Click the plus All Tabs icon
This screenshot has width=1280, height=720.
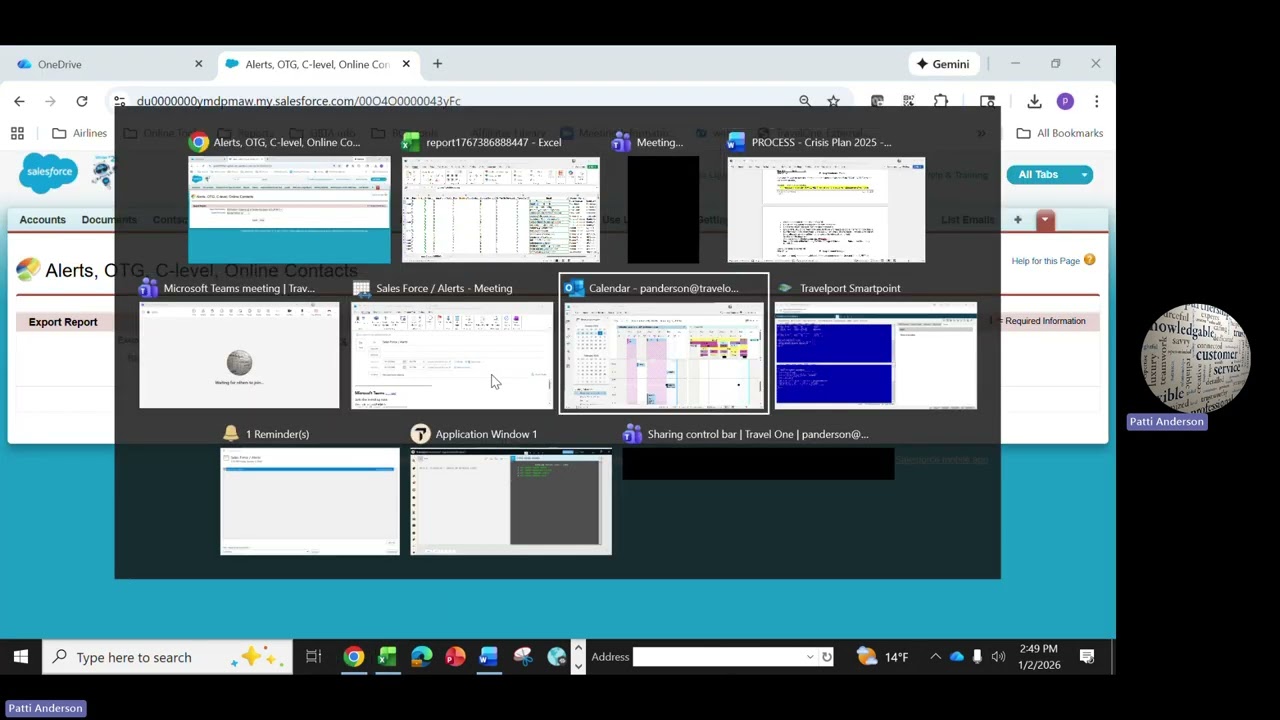[1018, 220]
